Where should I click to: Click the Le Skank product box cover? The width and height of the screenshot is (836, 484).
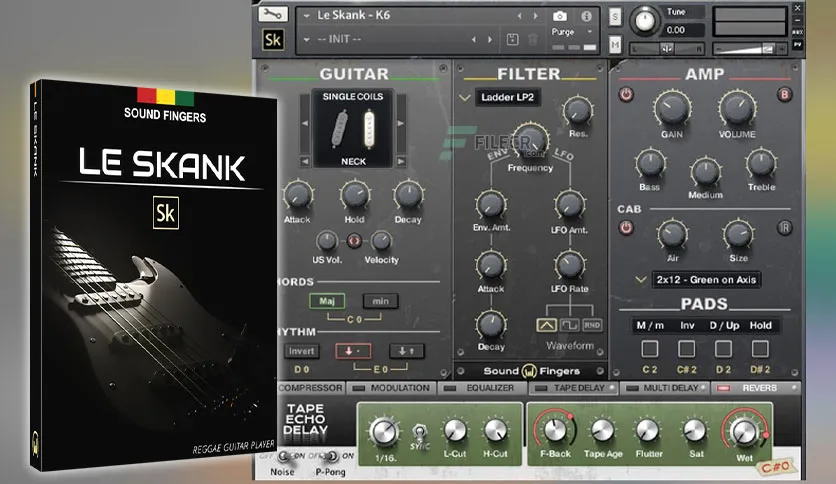155,276
